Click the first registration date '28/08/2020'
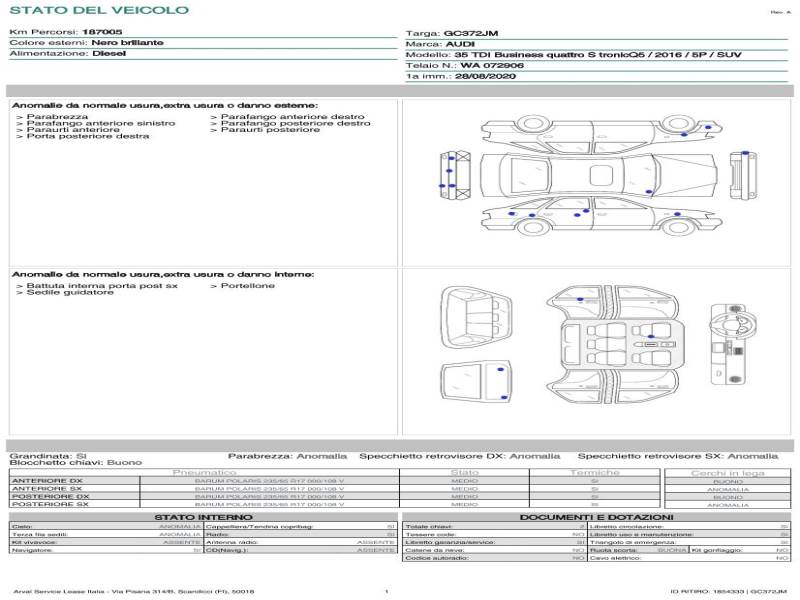 (485, 77)
